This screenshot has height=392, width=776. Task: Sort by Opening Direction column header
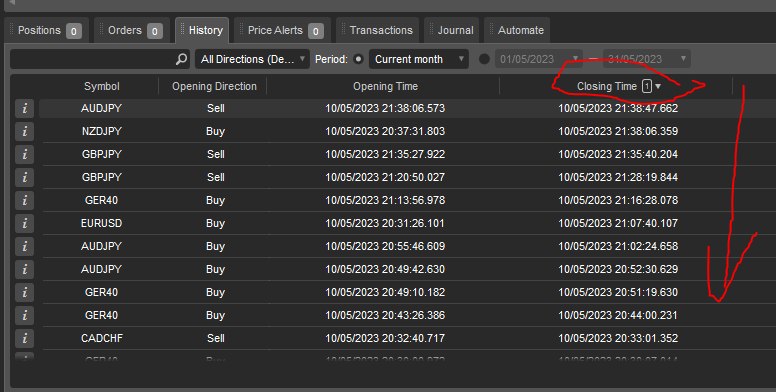214,86
